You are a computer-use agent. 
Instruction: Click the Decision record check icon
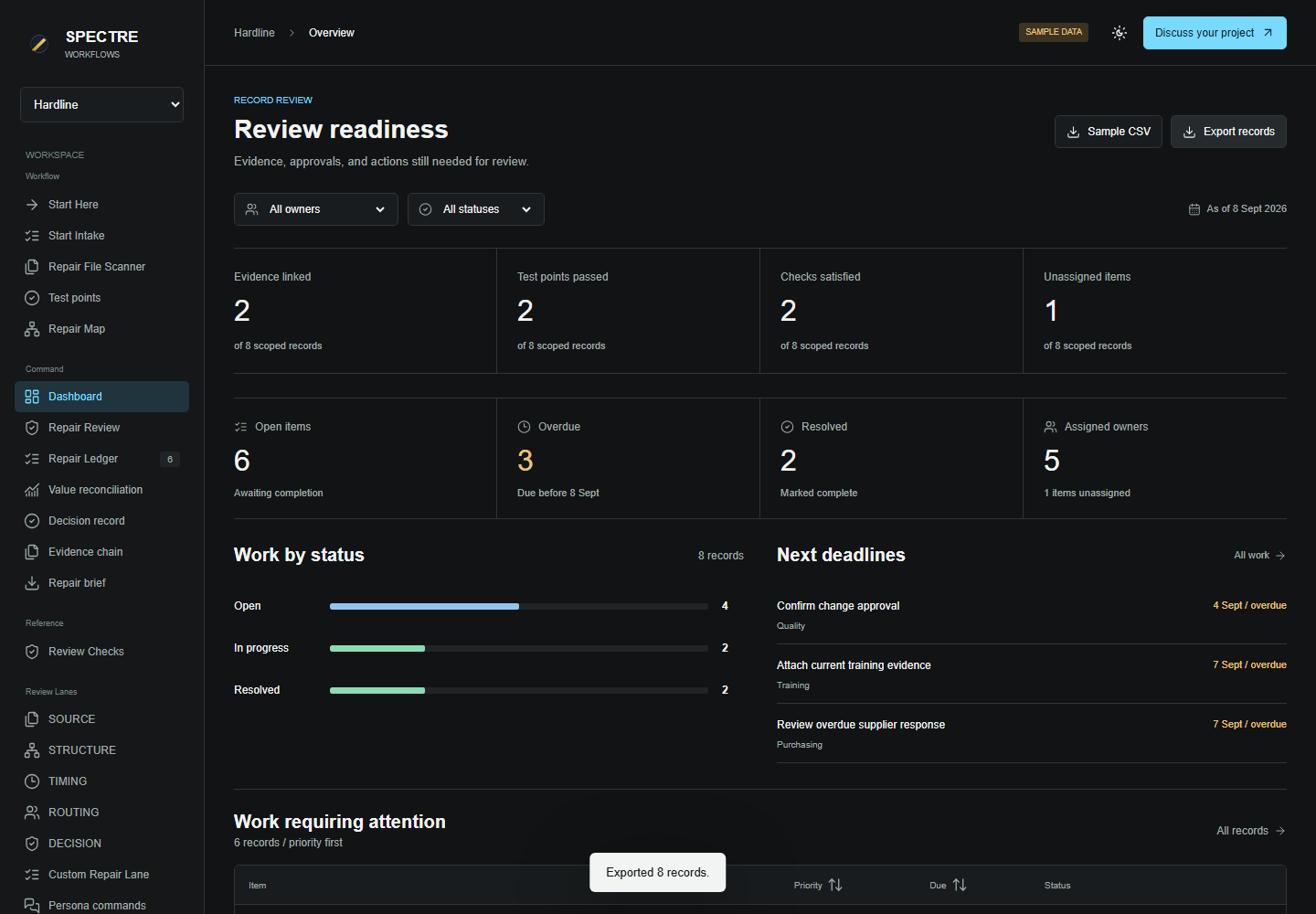pos(32,521)
